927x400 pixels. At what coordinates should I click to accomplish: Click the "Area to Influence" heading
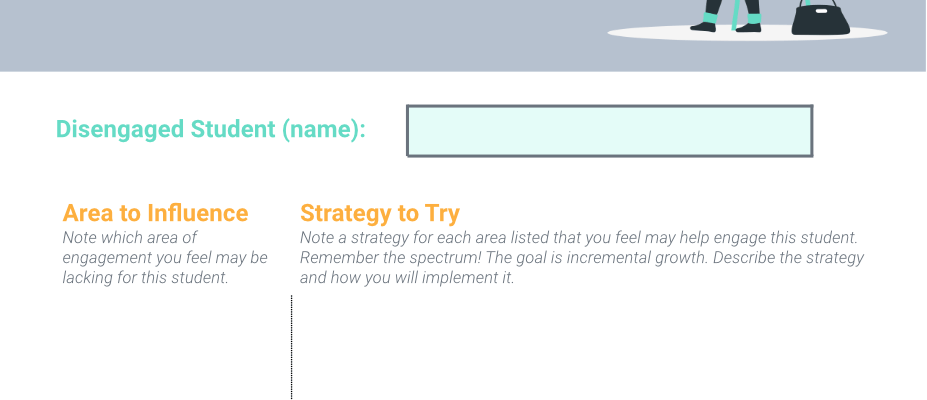155,213
